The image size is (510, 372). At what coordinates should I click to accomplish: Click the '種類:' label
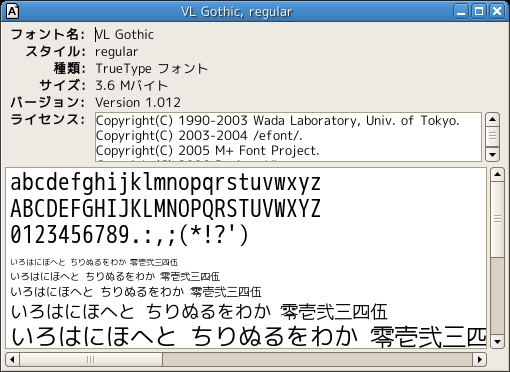70,68
